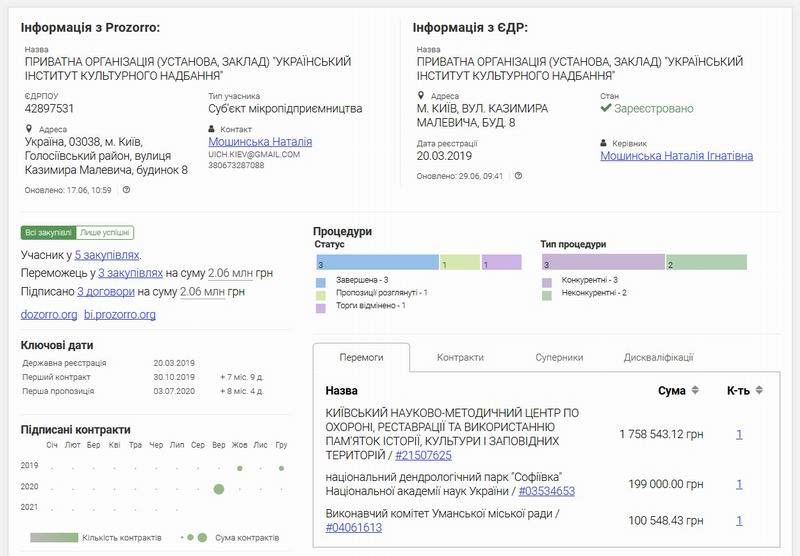
Task: Click yellow-green Пропозиції розглянуті bar segment
Action: [460, 262]
